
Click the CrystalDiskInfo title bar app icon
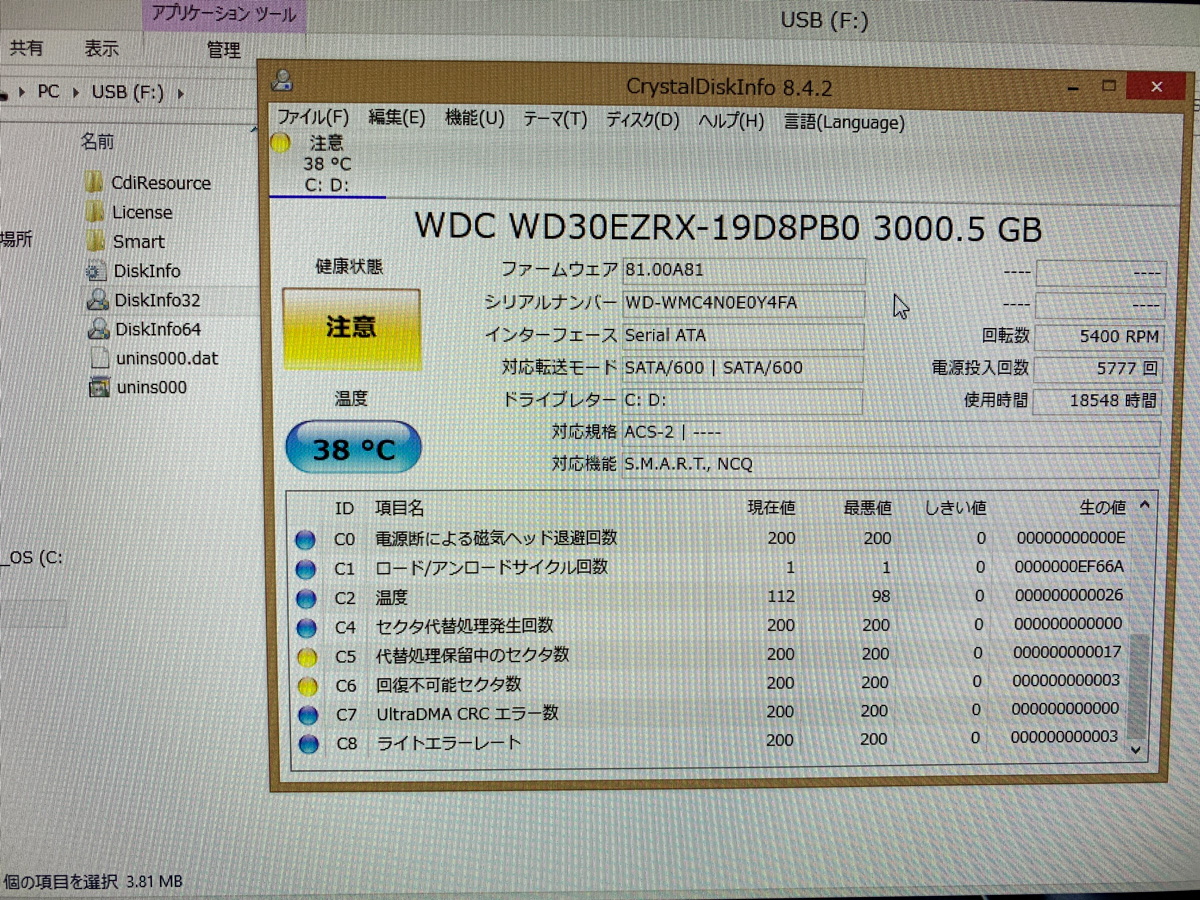[282, 80]
